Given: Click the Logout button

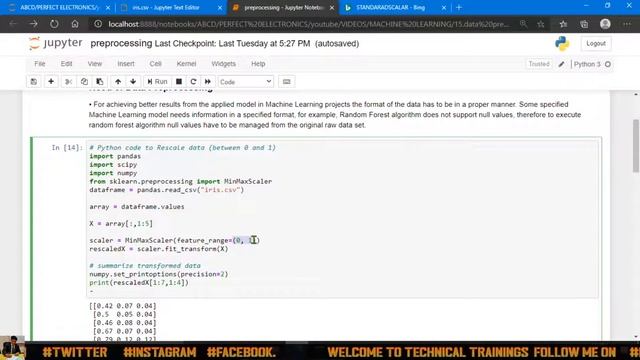Looking at the screenshot, I should point(596,43).
